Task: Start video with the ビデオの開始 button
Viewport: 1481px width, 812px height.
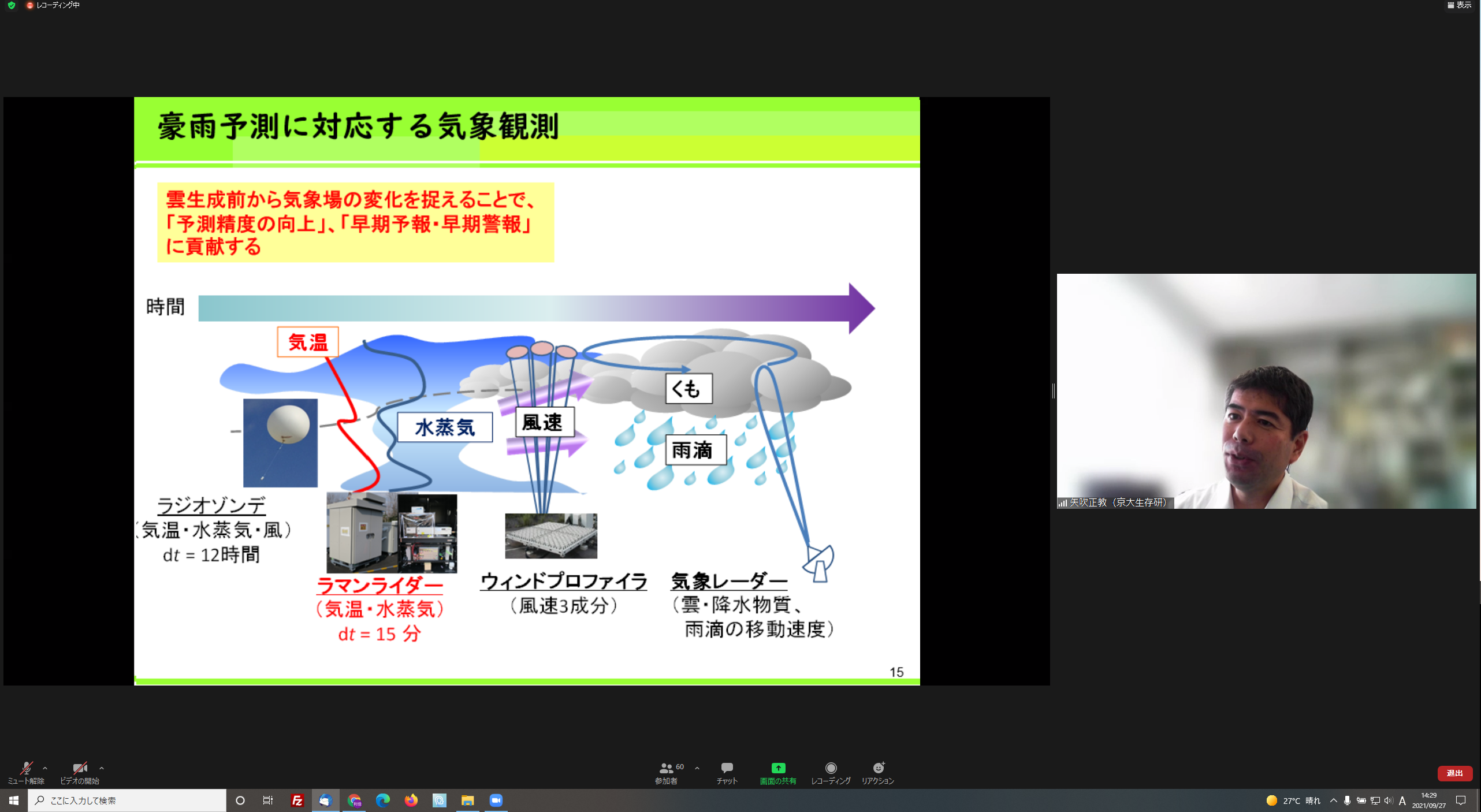Action: click(80, 773)
